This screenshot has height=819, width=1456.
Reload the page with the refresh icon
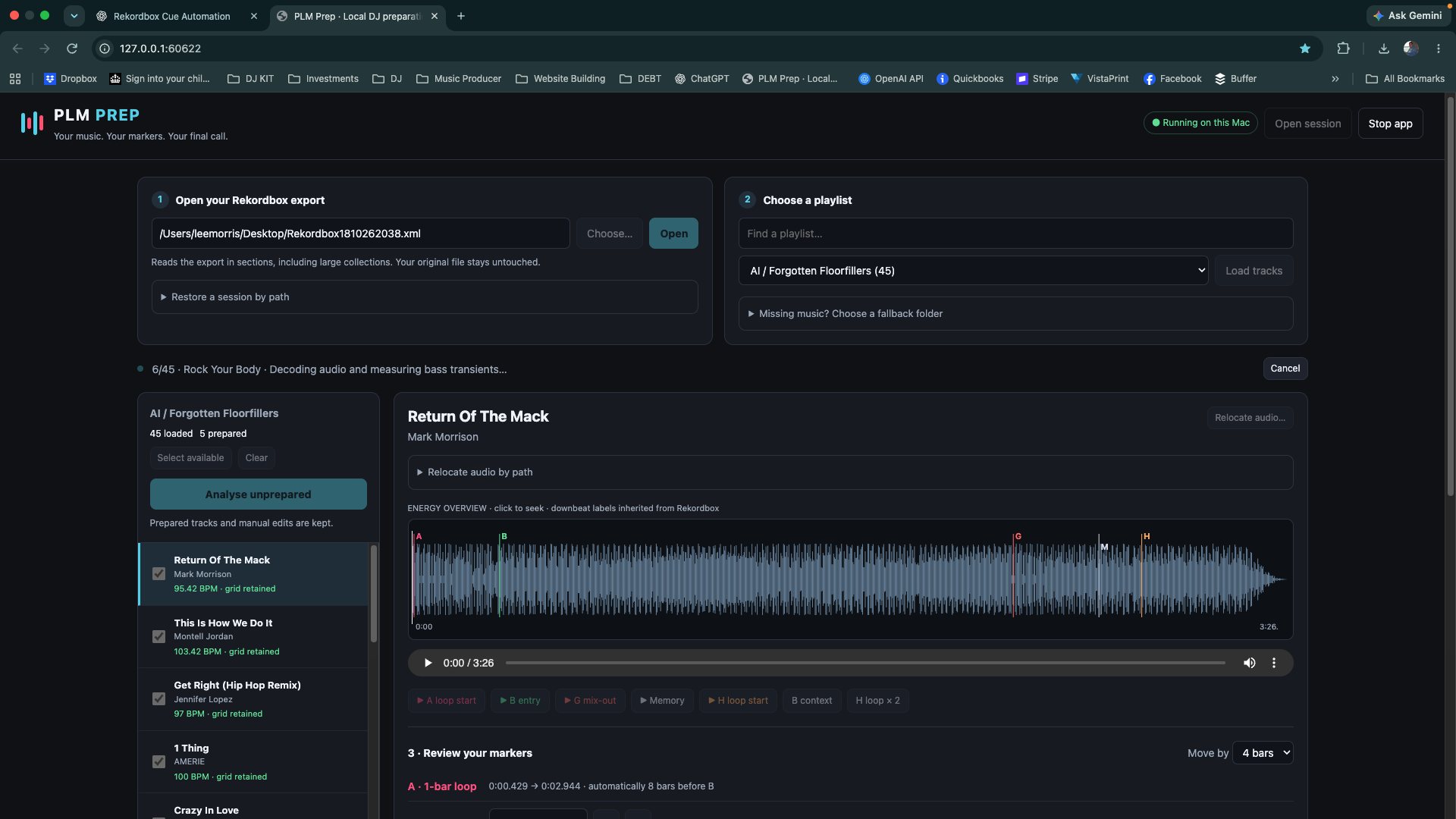pyautogui.click(x=72, y=49)
